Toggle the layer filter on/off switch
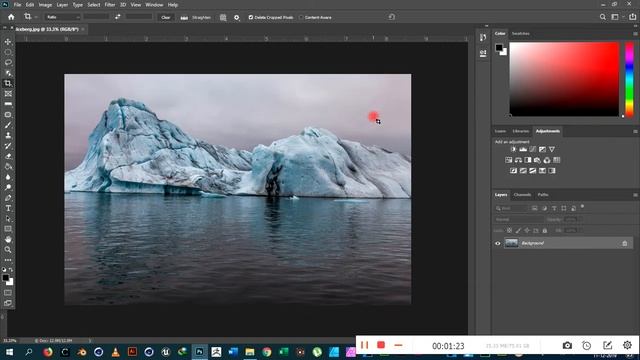The height and width of the screenshot is (360, 640). coord(582,207)
